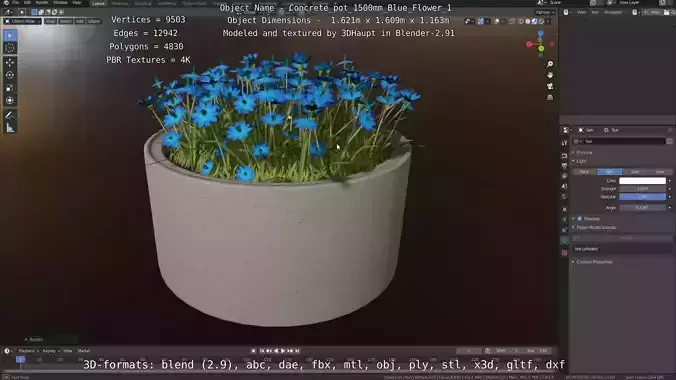This screenshot has height=380, width=676.
Task: Select the Point light type
Action: [584, 172]
